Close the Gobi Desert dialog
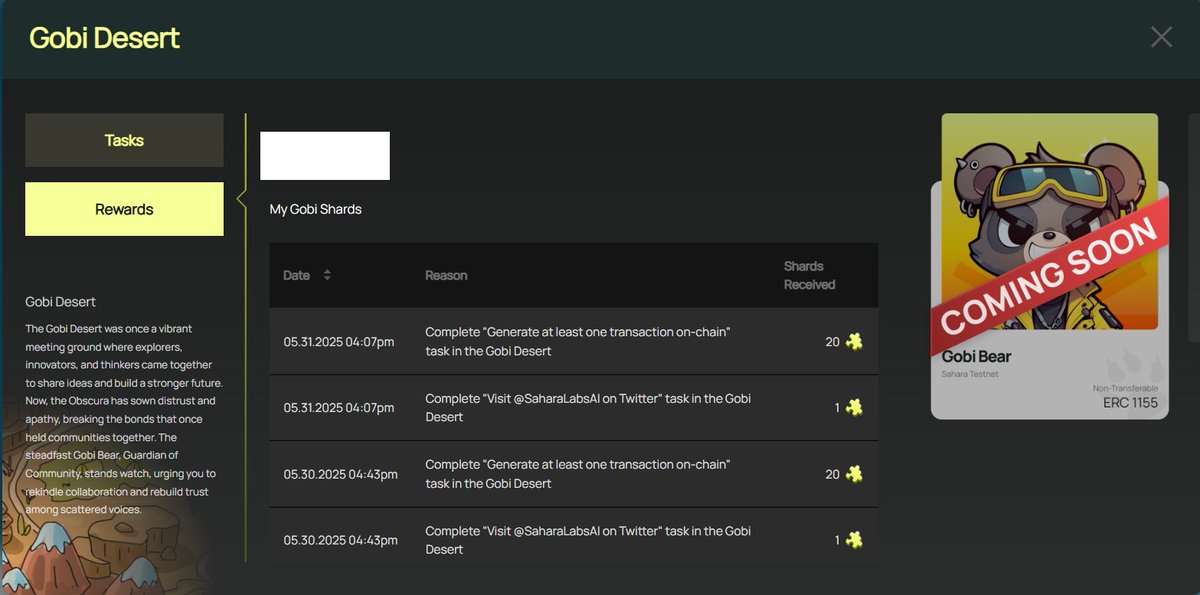 [x=1161, y=37]
